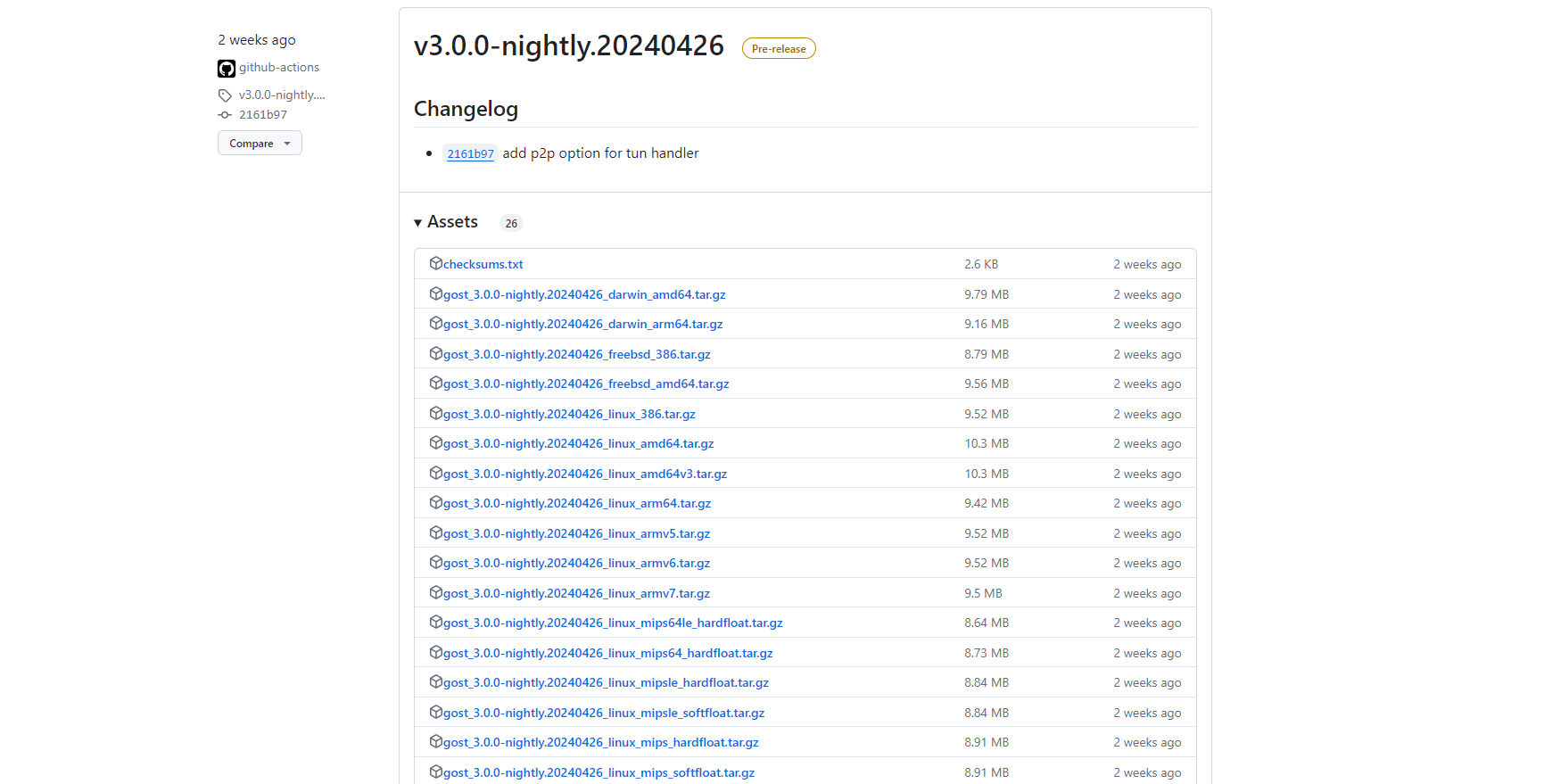
Task: Download the linux_mips64le_hardfloat.tar.gz asset
Action: pyautogui.click(x=613, y=623)
